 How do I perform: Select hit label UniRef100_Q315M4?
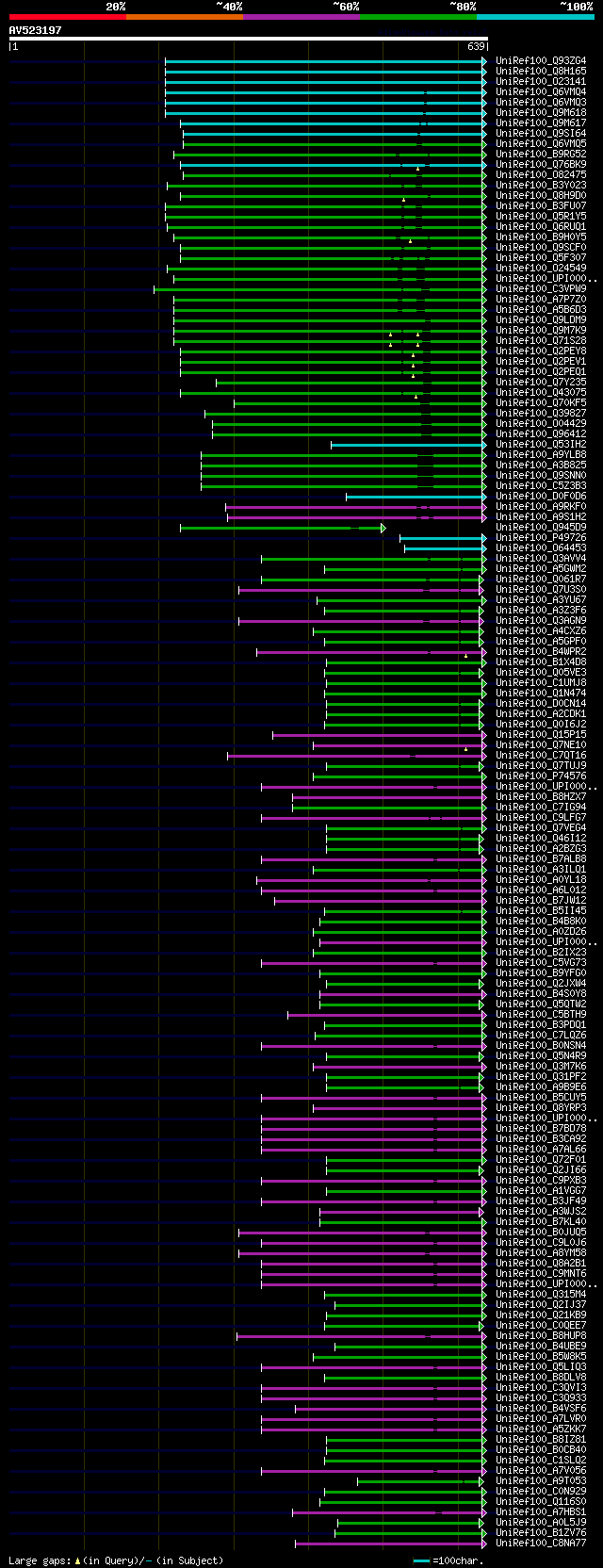pyautogui.click(x=541, y=1295)
